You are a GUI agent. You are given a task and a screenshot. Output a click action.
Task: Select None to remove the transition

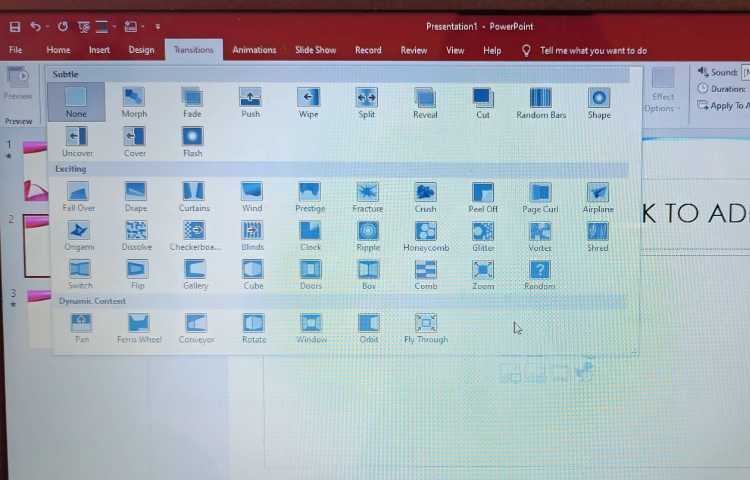[x=76, y=102]
